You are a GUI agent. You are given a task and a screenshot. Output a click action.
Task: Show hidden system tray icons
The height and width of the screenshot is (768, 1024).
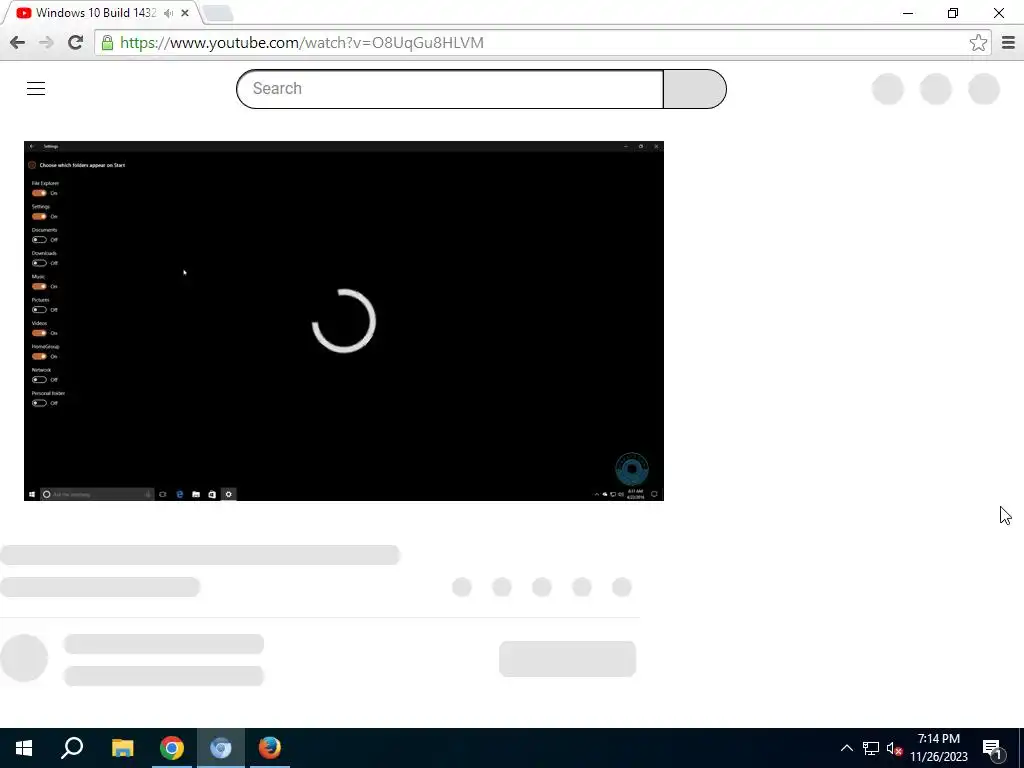click(846, 748)
